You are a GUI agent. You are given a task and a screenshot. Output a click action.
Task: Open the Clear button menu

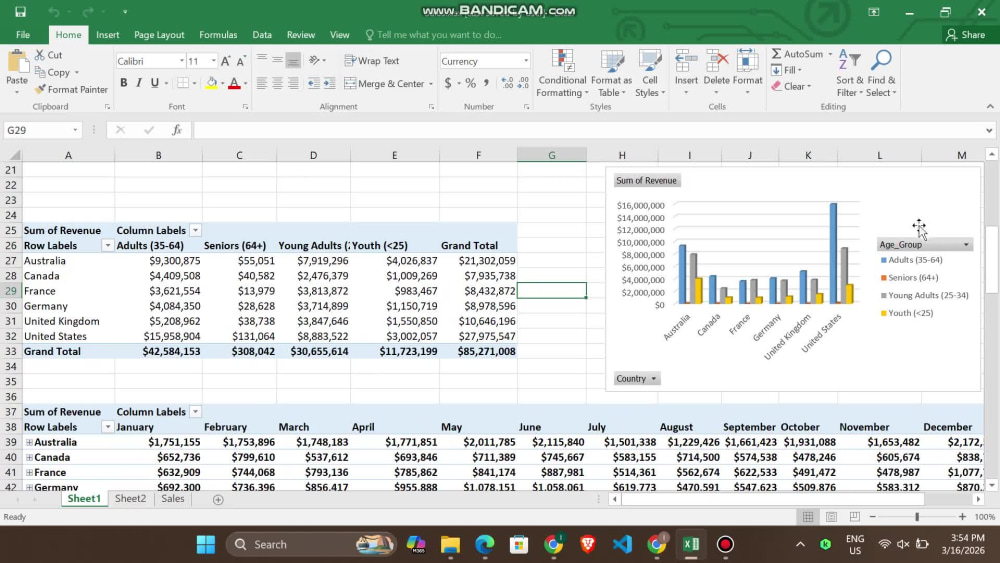(x=791, y=86)
